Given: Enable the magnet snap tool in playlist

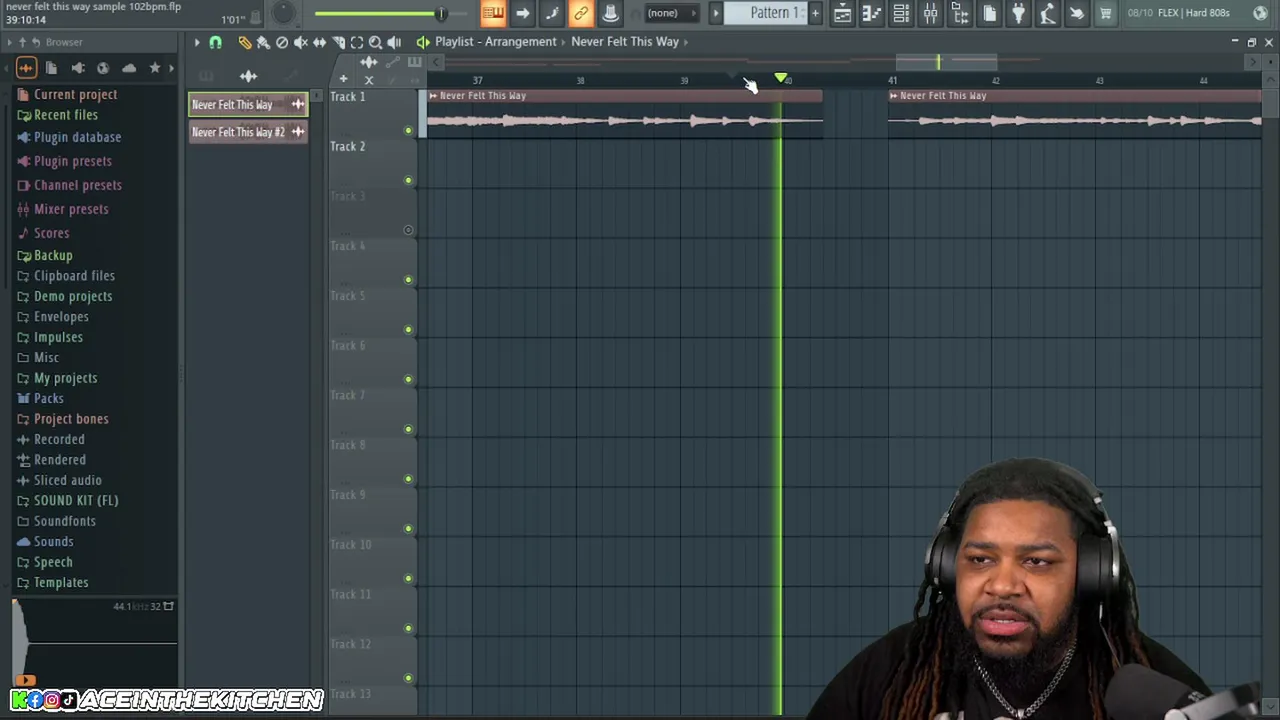Looking at the screenshot, I should (x=215, y=42).
